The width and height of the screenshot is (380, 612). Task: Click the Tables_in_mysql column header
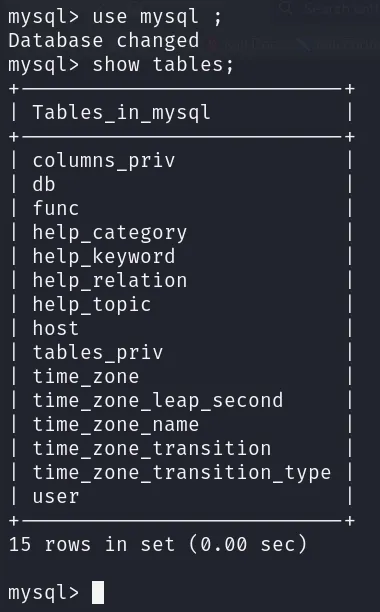pos(121,113)
